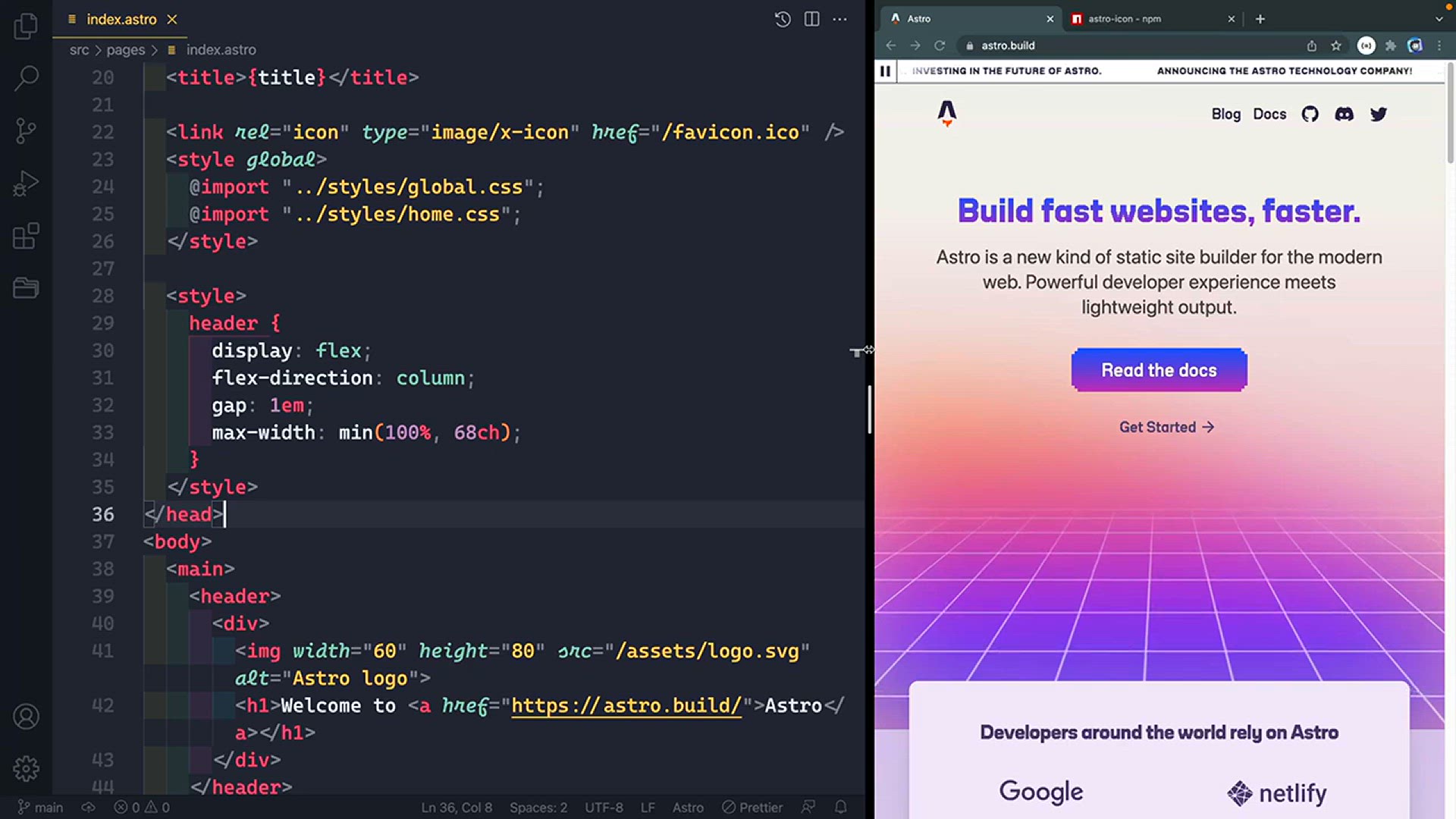Screen dimensions: 1456x819
Task: Open the browser Extensions puzzle icon
Action: coord(1391,45)
